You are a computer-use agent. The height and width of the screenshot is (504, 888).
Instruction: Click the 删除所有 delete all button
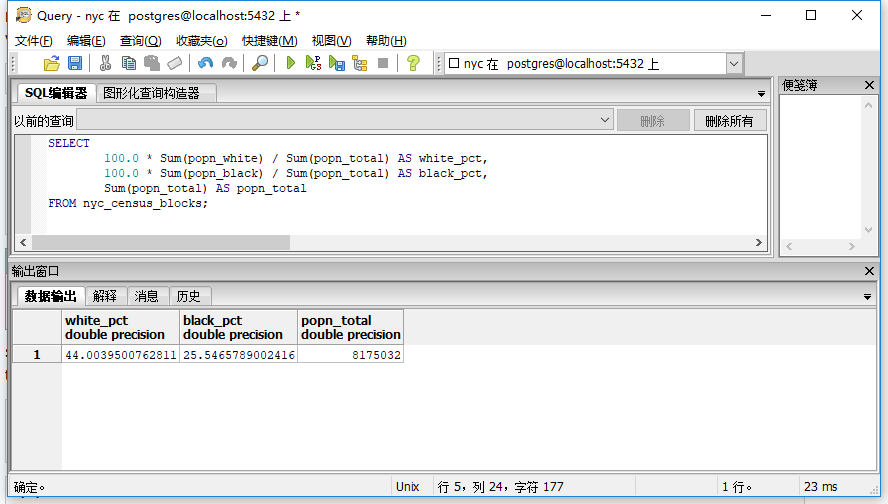click(730, 121)
